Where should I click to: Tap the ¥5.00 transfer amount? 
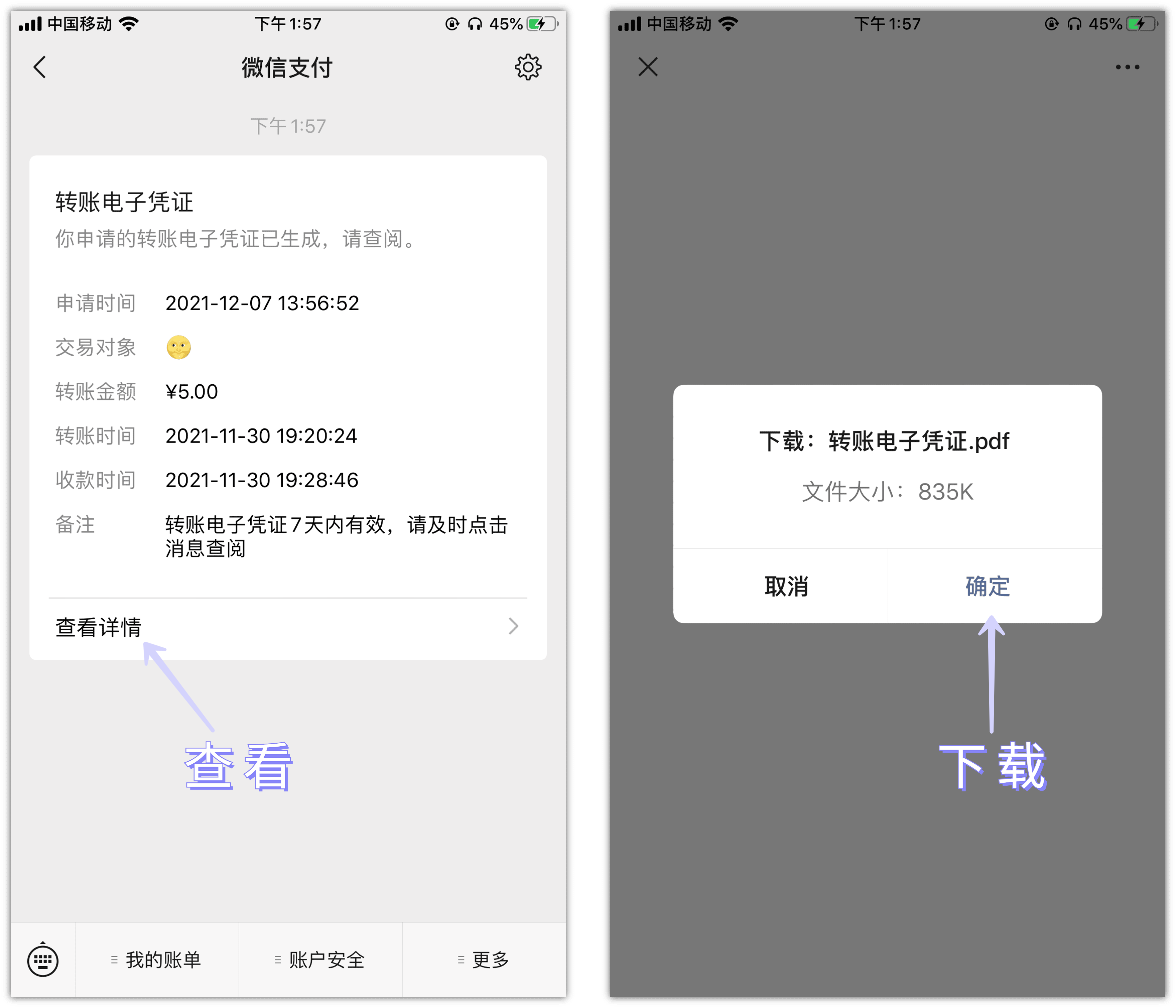click(192, 392)
